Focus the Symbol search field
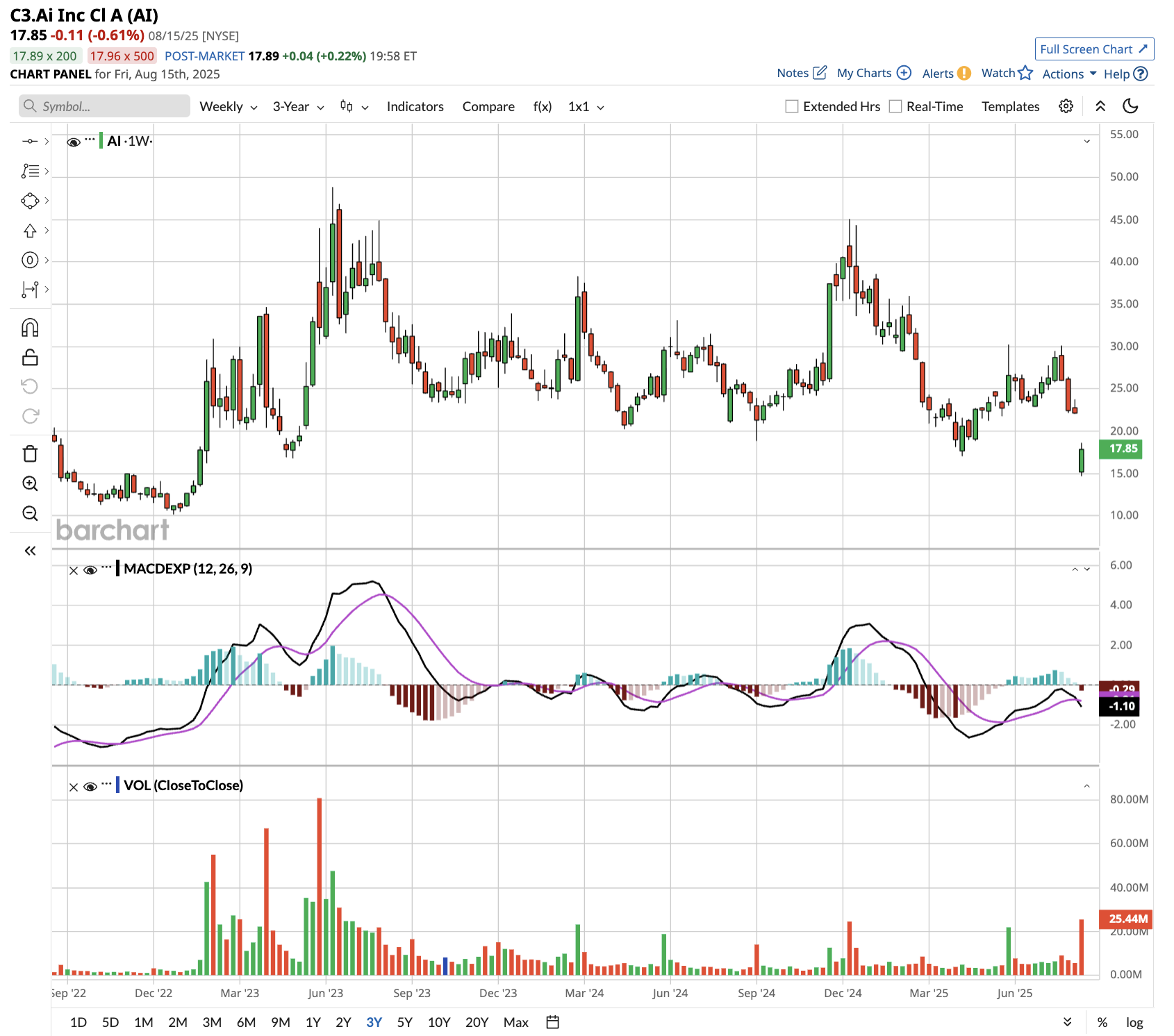This screenshot has width=1174, height=1036. pyautogui.click(x=104, y=106)
